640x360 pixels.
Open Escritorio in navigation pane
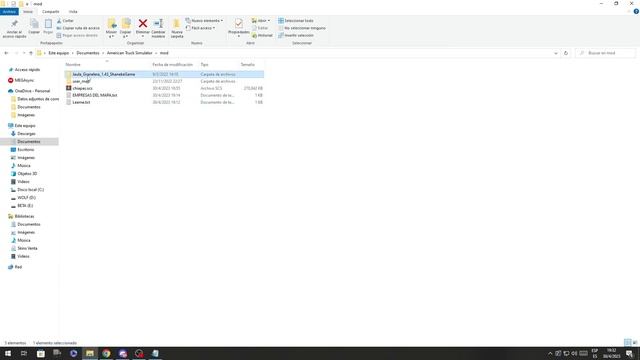tap(26, 149)
